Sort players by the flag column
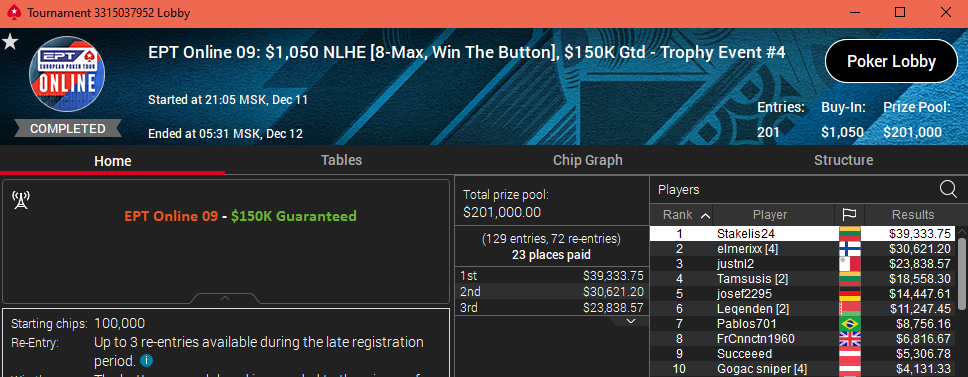The width and height of the screenshot is (968, 377). click(x=849, y=215)
